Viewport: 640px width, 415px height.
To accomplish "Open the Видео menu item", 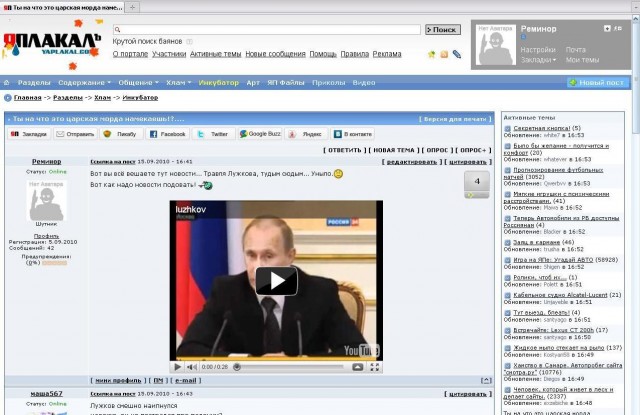I will coord(364,82).
